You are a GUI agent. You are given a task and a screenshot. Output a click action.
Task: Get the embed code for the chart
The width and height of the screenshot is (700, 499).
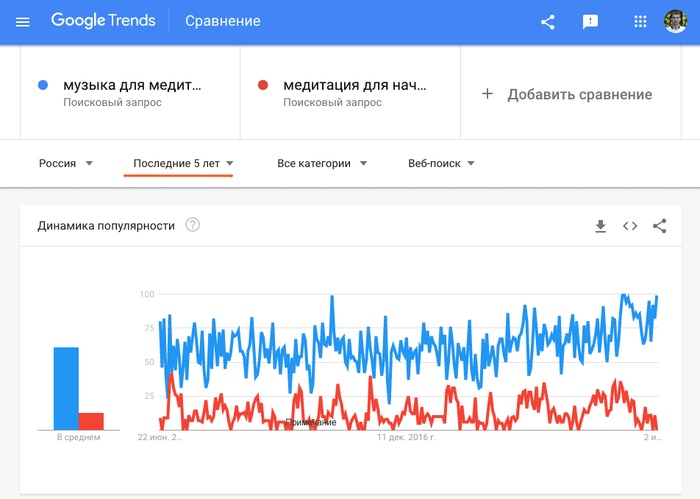point(630,226)
